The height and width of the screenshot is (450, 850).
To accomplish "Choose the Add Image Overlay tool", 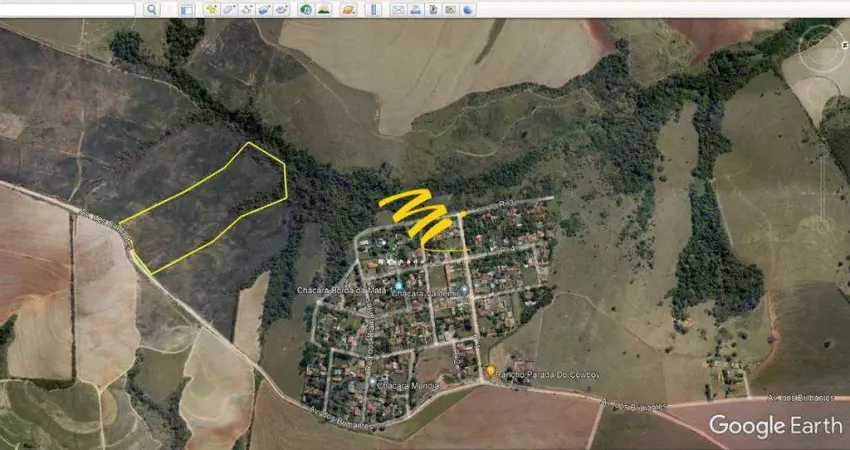I will (x=264, y=9).
